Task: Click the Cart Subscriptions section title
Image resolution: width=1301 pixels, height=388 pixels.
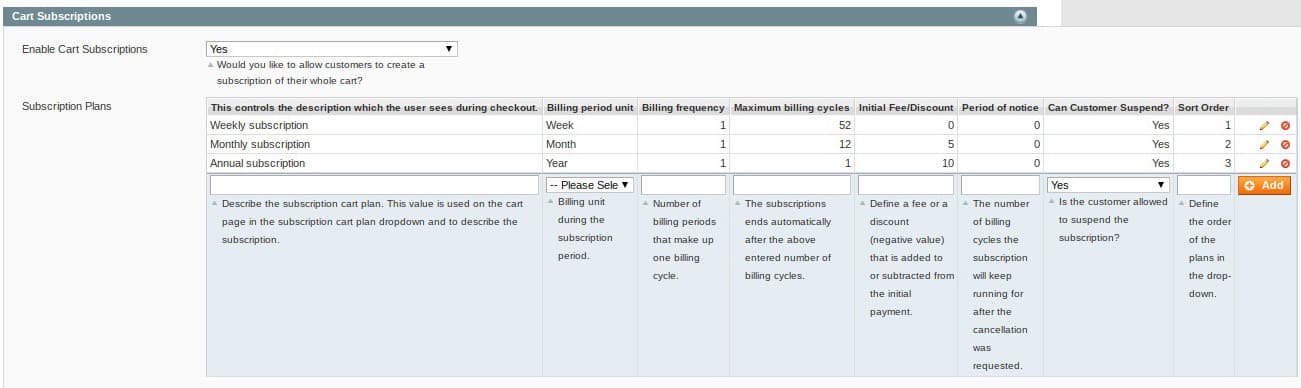Action: [61, 16]
